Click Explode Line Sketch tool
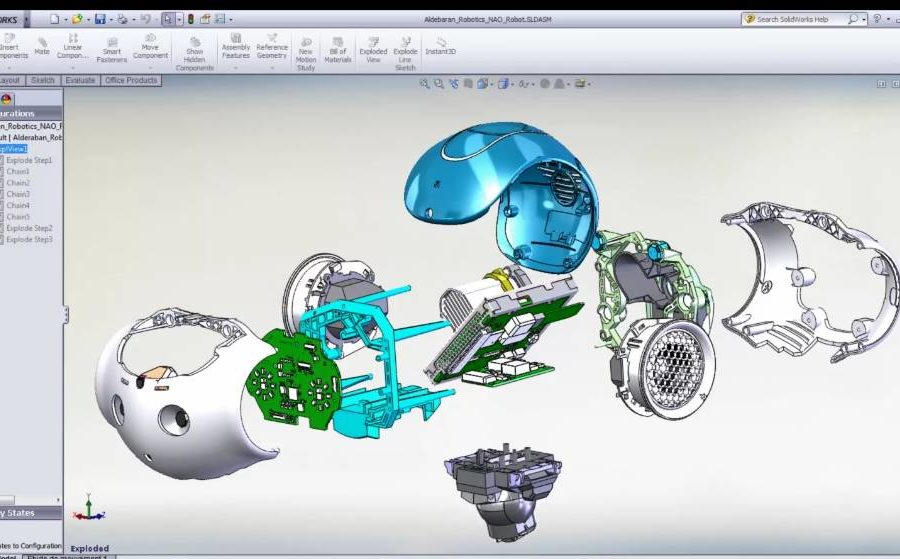 [405, 54]
